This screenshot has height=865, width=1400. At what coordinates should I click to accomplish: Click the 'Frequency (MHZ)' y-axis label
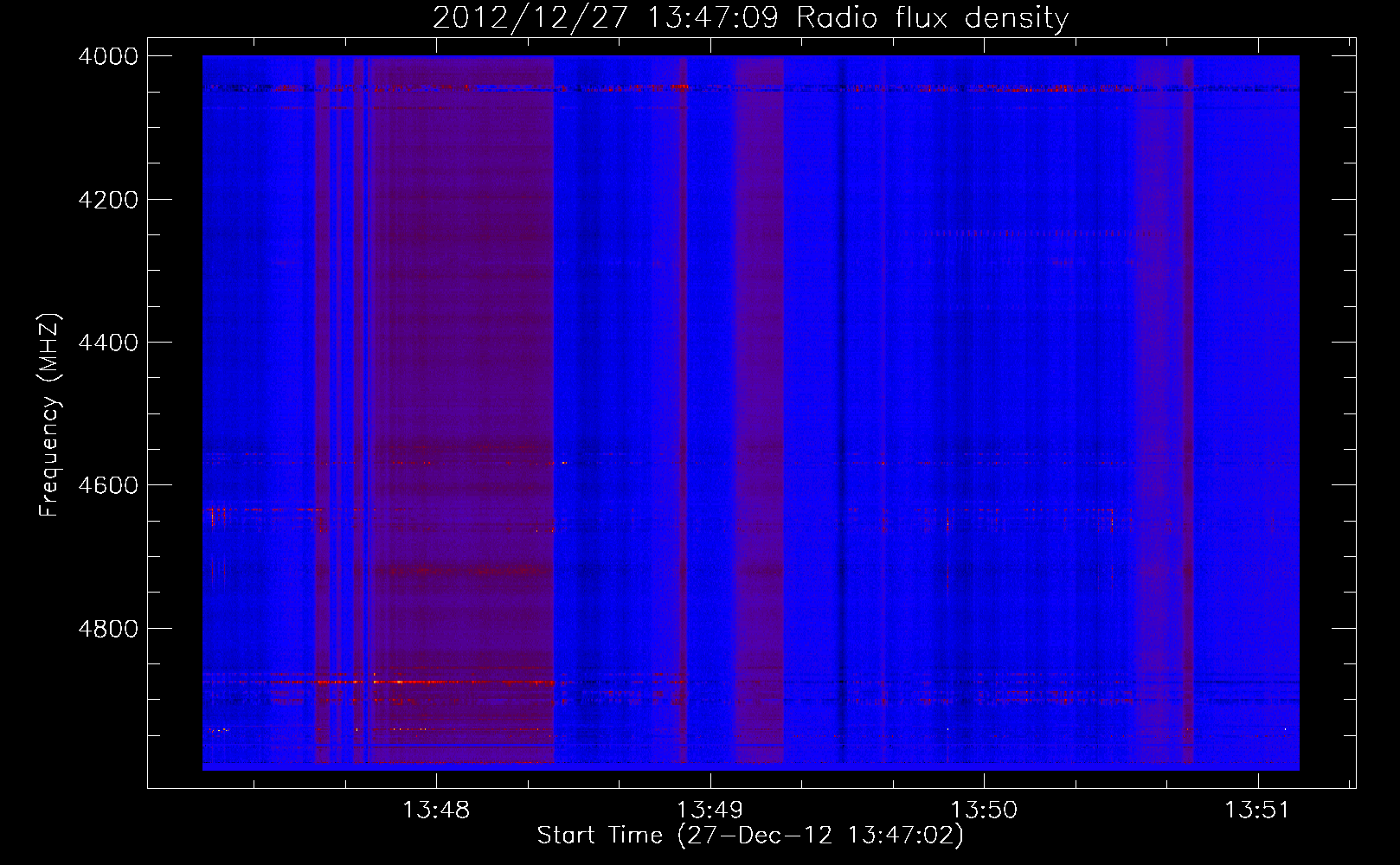pos(50,415)
